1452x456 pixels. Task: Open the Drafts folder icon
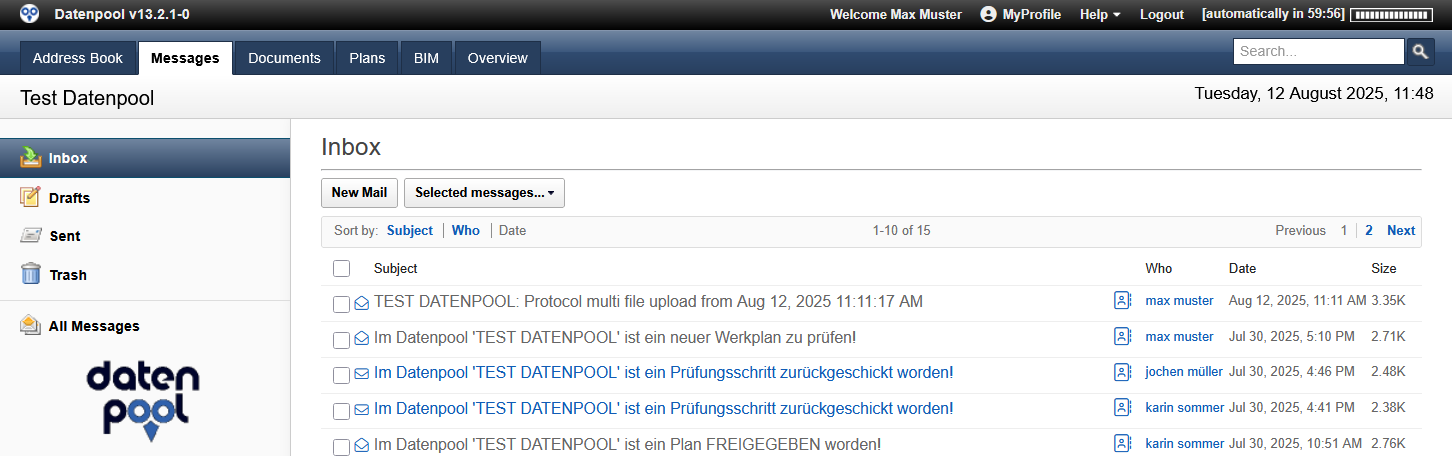click(31, 197)
